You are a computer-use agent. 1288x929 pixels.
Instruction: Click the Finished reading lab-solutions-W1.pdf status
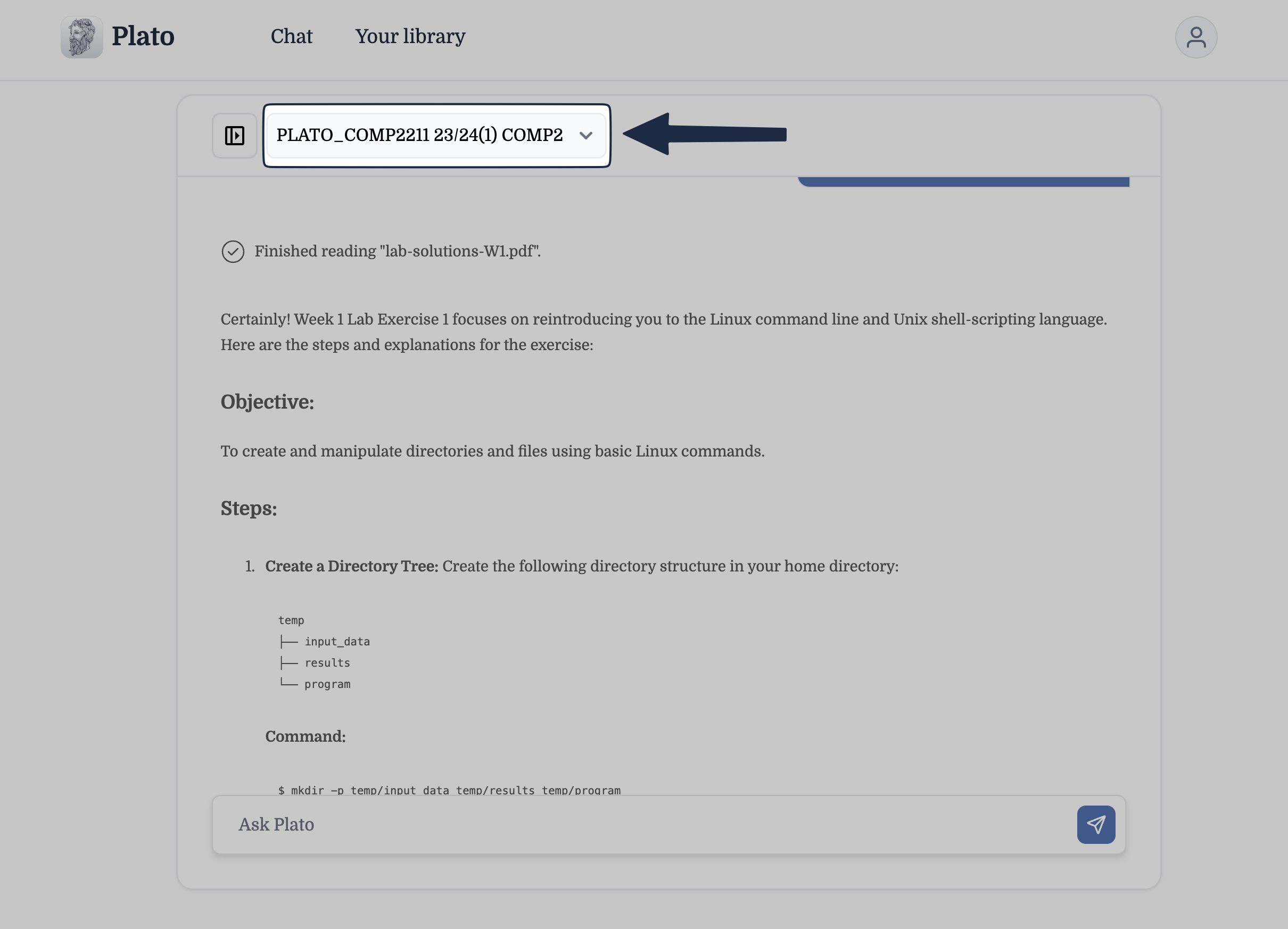(398, 251)
